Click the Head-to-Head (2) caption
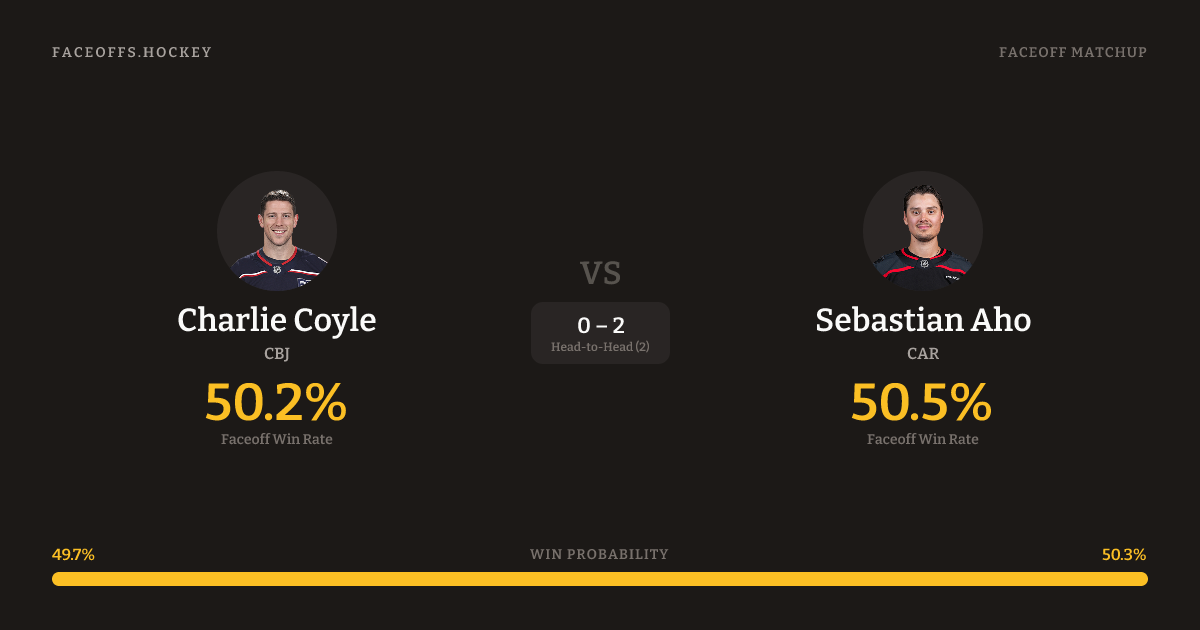 click(x=600, y=347)
